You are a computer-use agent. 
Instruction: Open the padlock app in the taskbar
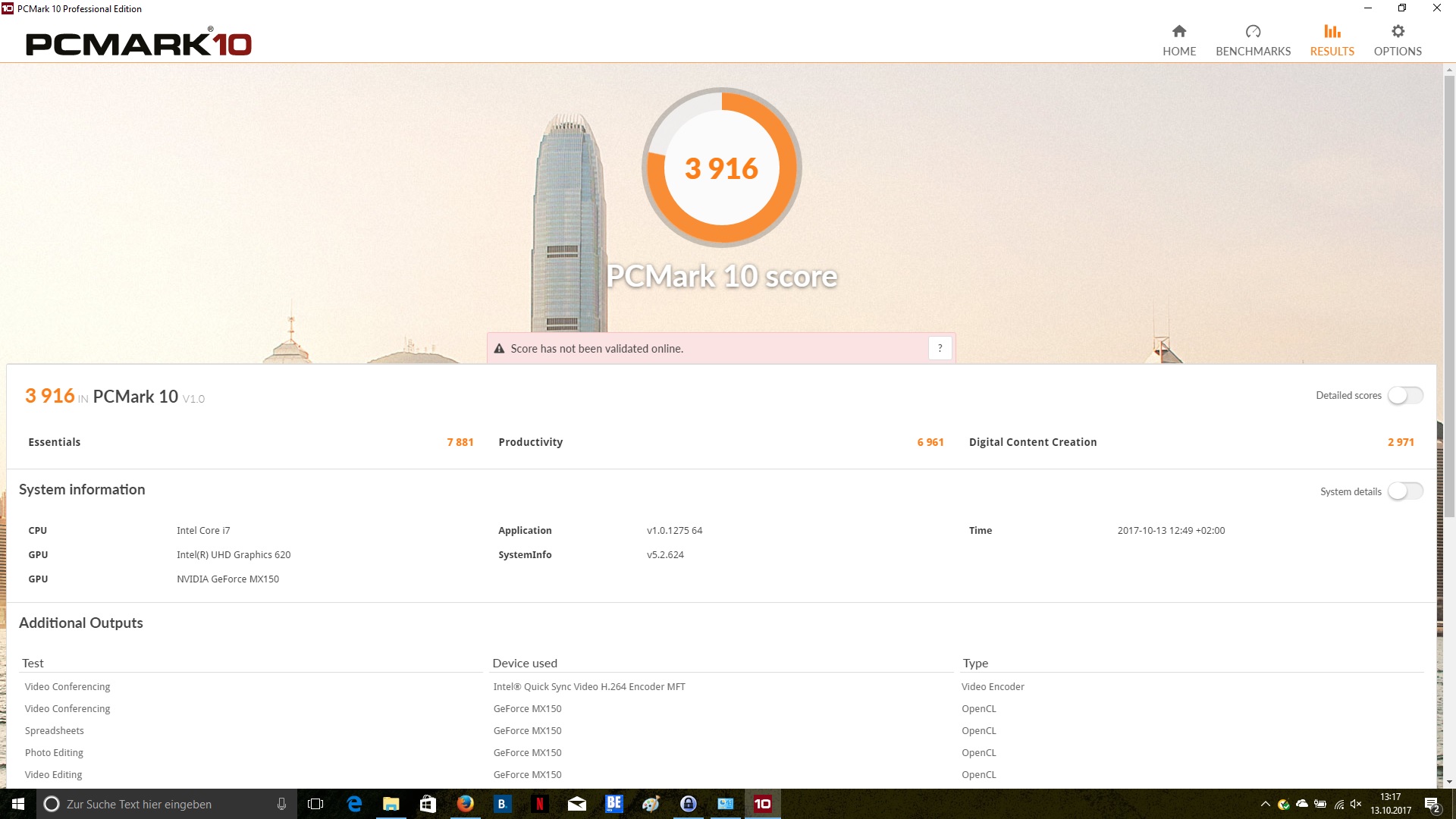coord(688,804)
